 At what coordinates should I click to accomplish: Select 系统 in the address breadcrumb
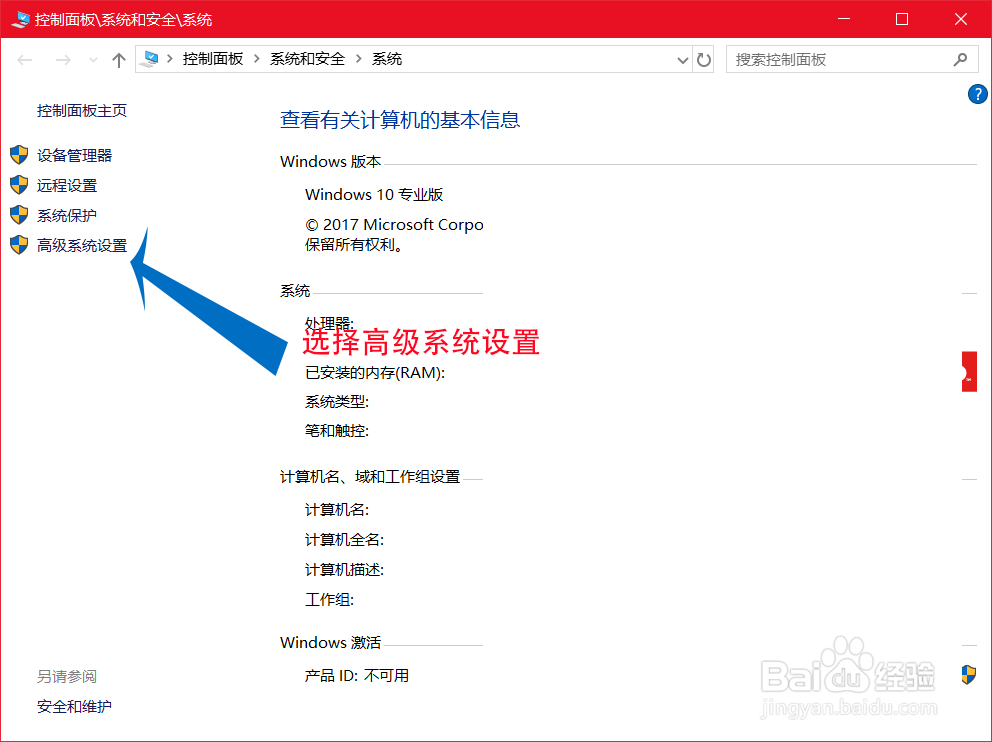coord(387,59)
